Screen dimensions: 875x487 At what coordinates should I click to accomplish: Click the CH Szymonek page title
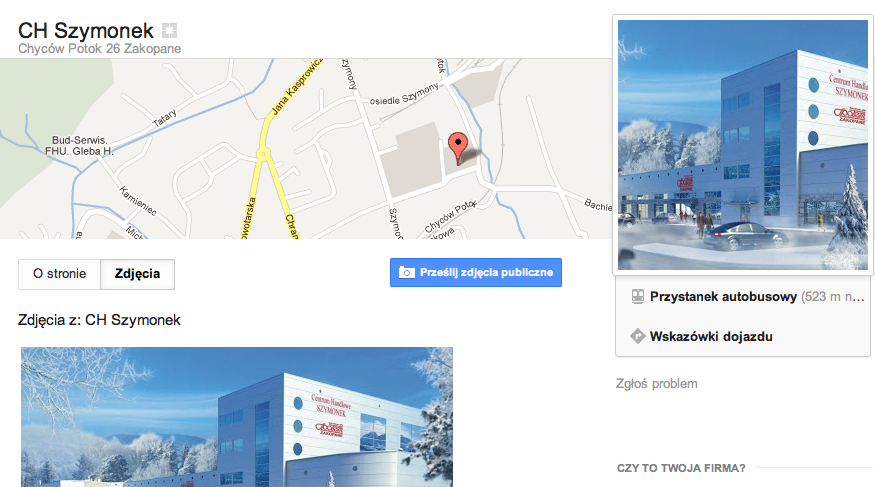coord(86,30)
